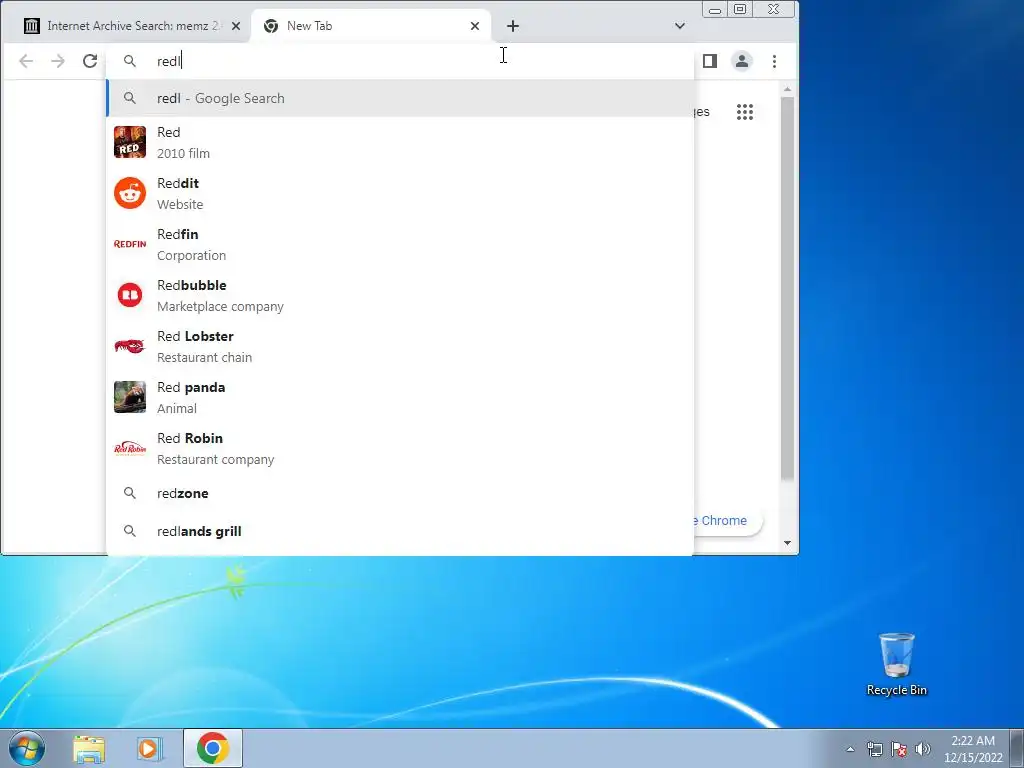Click the Redbubble logo icon

pos(130,295)
